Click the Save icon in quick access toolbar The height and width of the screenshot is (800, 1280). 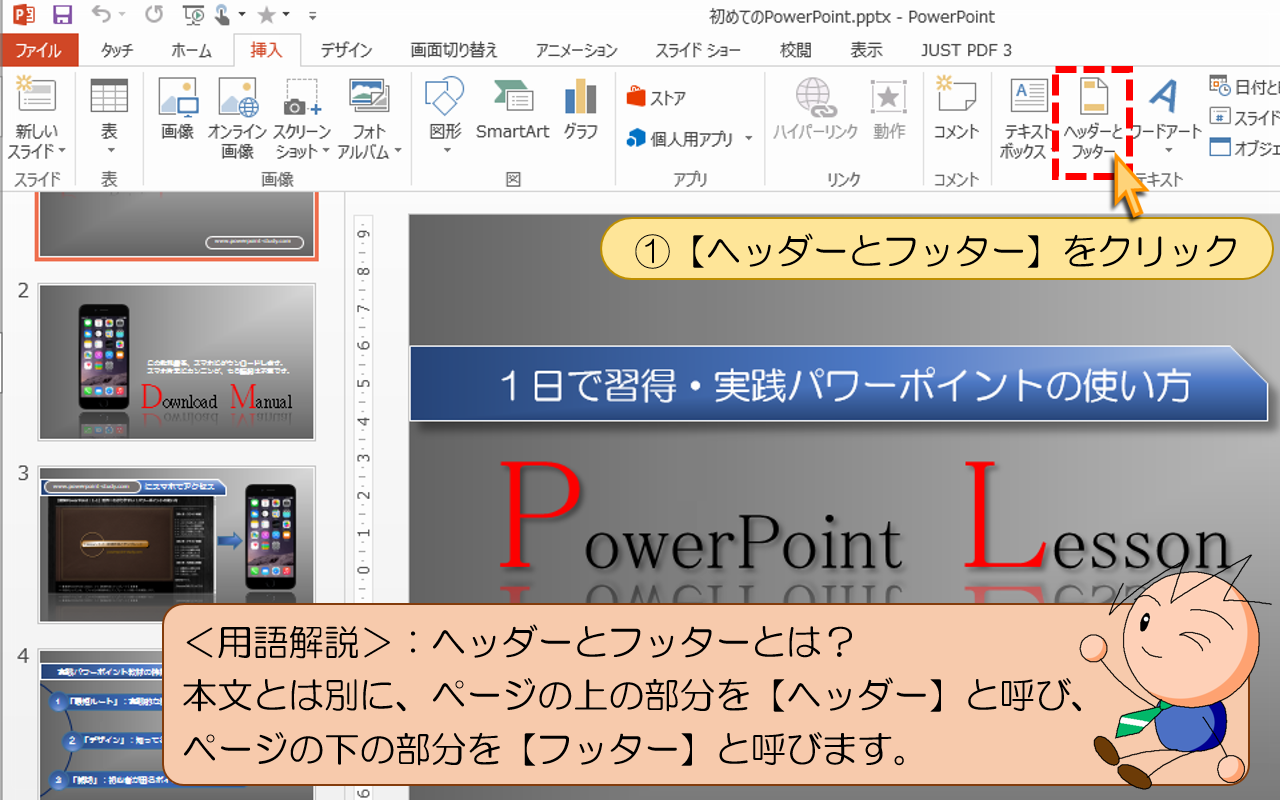coord(62,15)
